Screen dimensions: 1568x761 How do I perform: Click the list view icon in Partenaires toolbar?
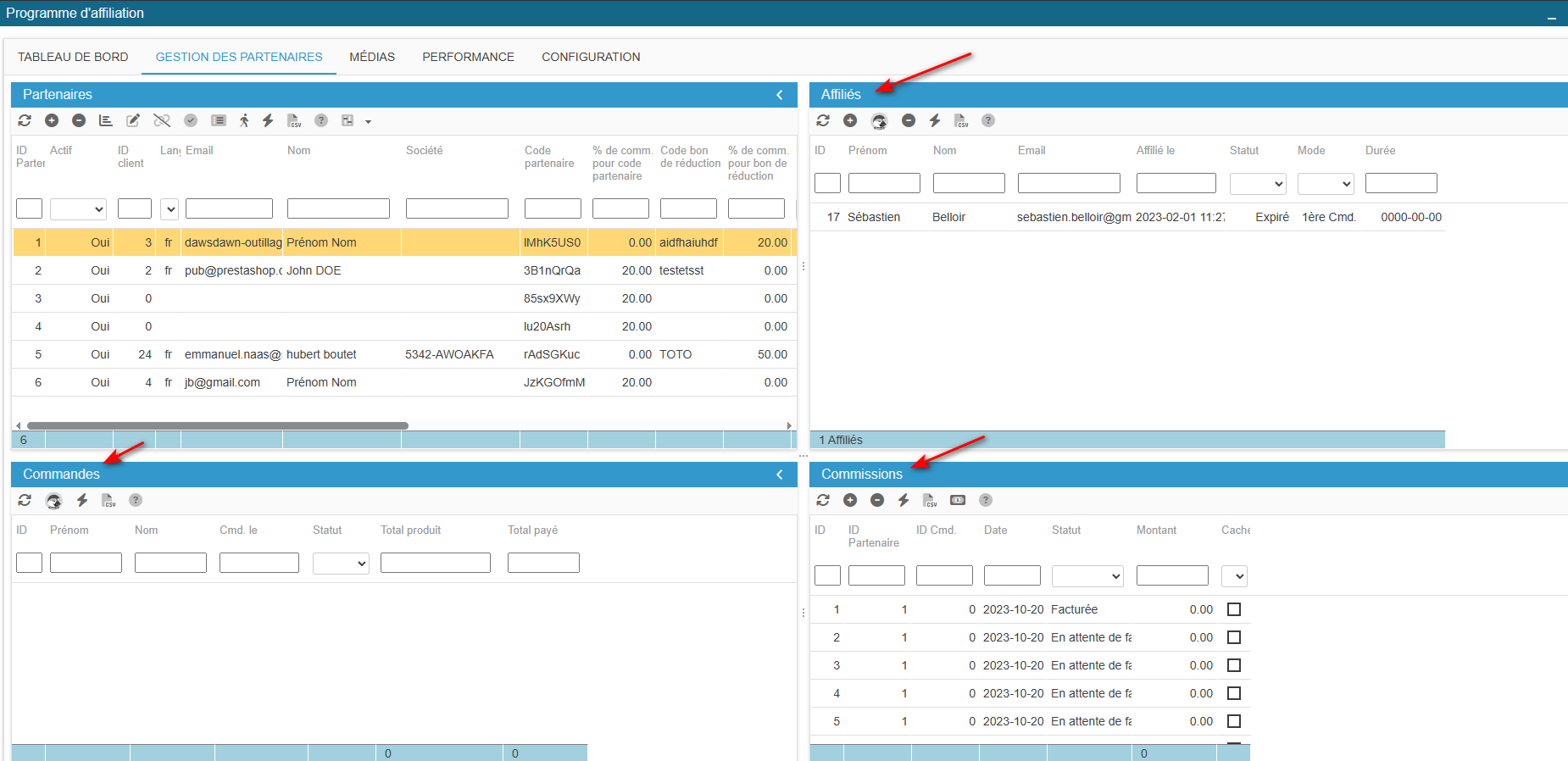coord(219,120)
